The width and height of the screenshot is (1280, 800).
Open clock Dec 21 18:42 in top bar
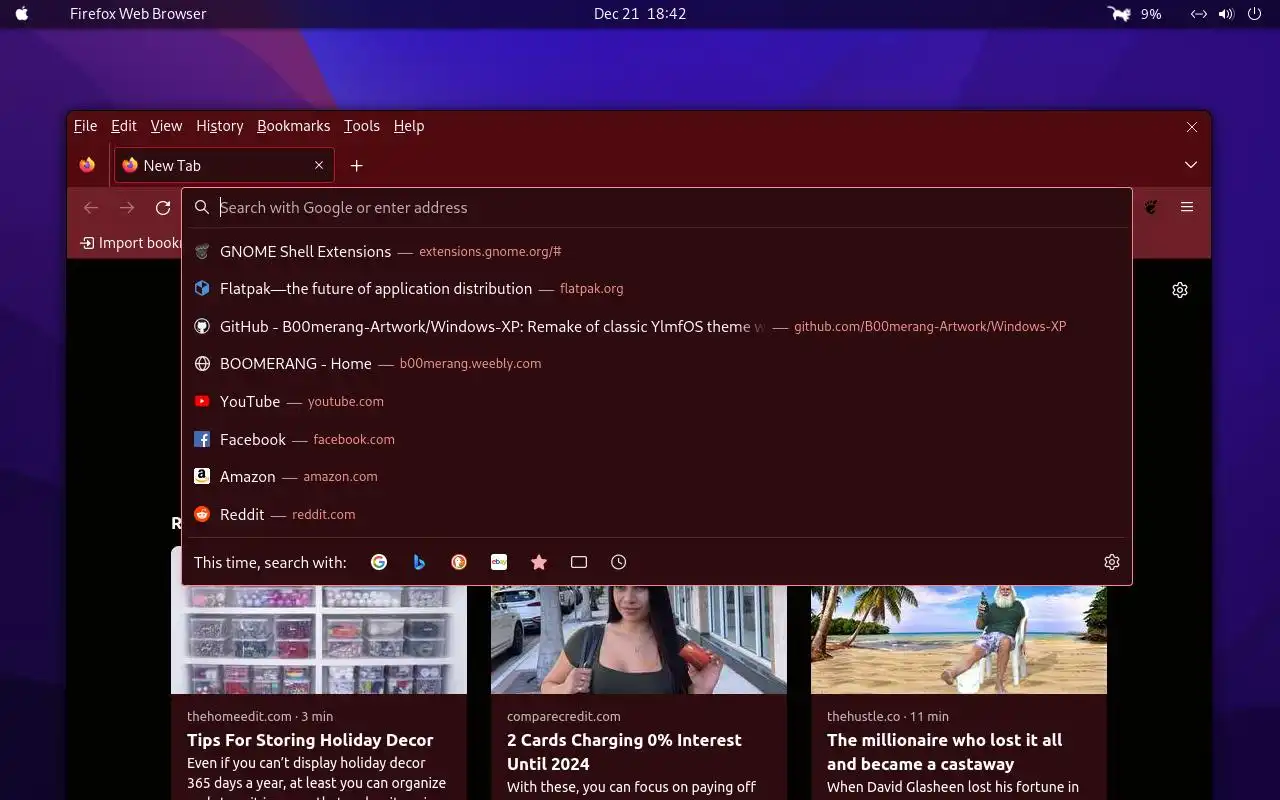tap(640, 14)
